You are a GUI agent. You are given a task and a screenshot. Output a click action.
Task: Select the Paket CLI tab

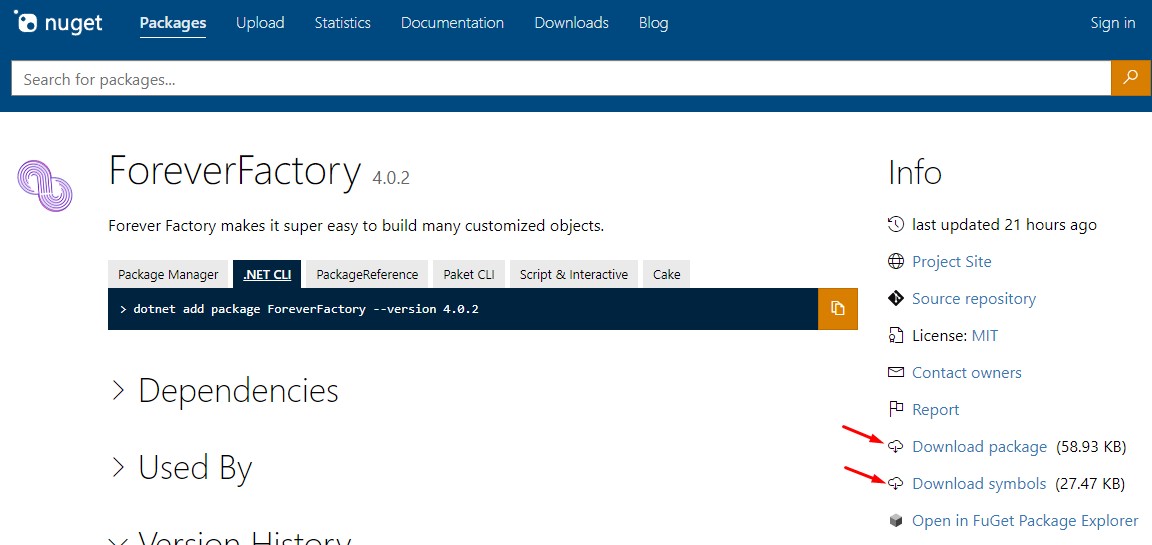click(469, 274)
